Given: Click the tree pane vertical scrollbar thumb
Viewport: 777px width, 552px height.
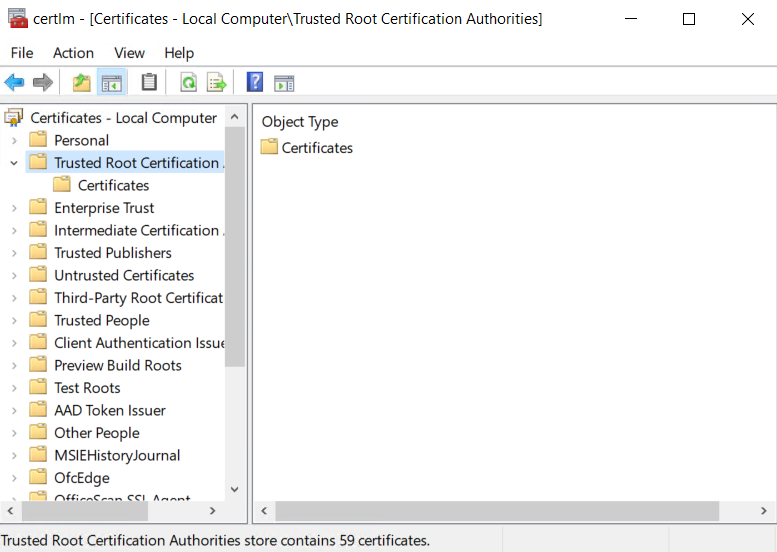Looking at the screenshot, I should click(x=235, y=247).
